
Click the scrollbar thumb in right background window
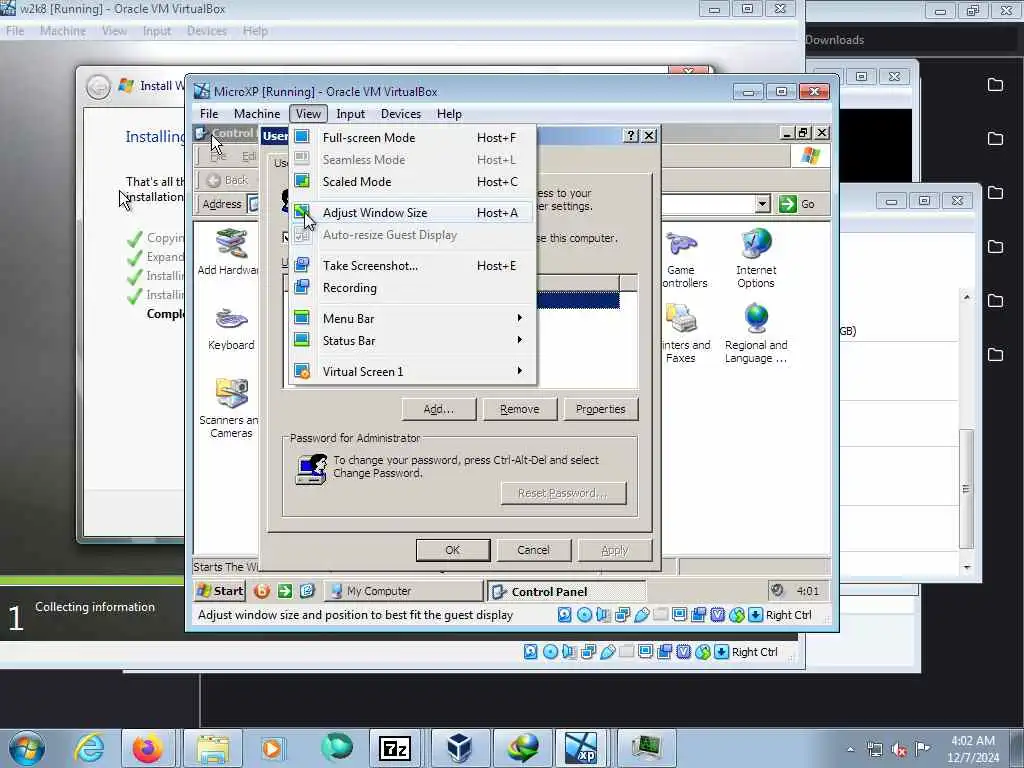pyautogui.click(x=967, y=489)
